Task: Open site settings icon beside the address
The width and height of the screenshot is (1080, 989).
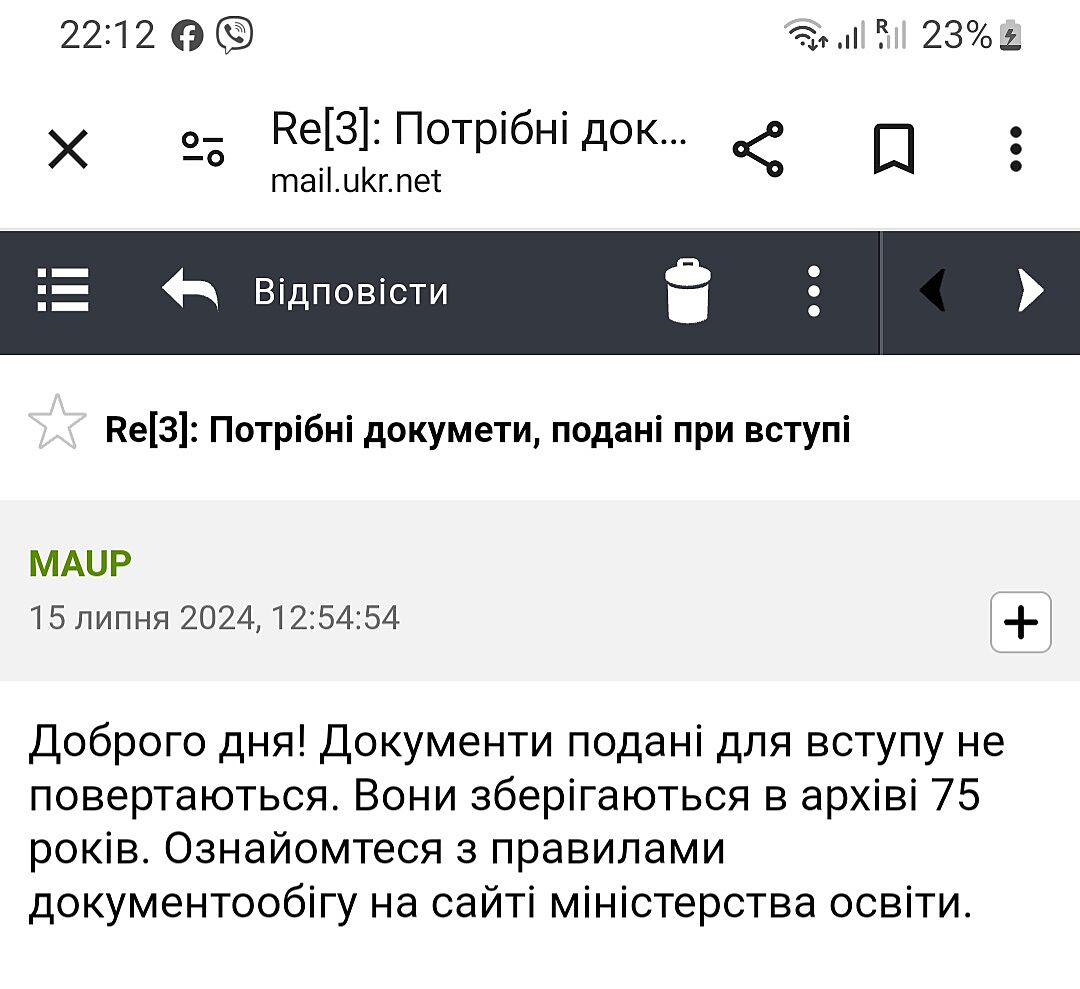Action: 203,150
